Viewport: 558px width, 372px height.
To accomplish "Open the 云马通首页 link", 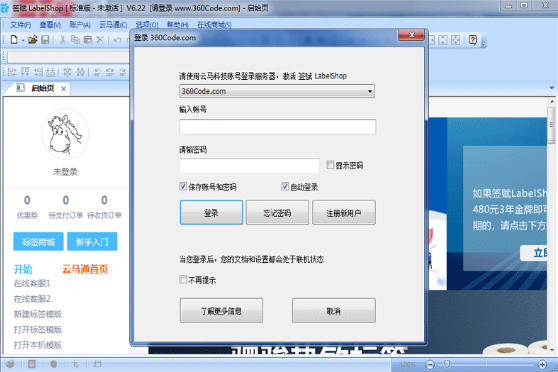I will click(x=85, y=269).
